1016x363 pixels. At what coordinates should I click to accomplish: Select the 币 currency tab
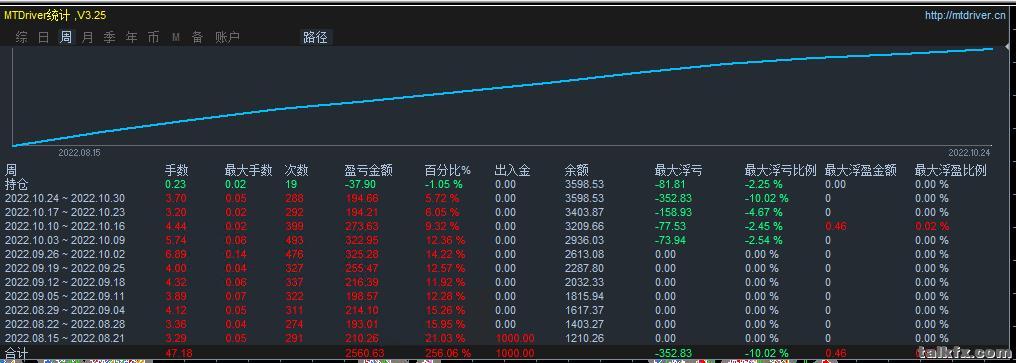pyautogui.click(x=154, y=38)
